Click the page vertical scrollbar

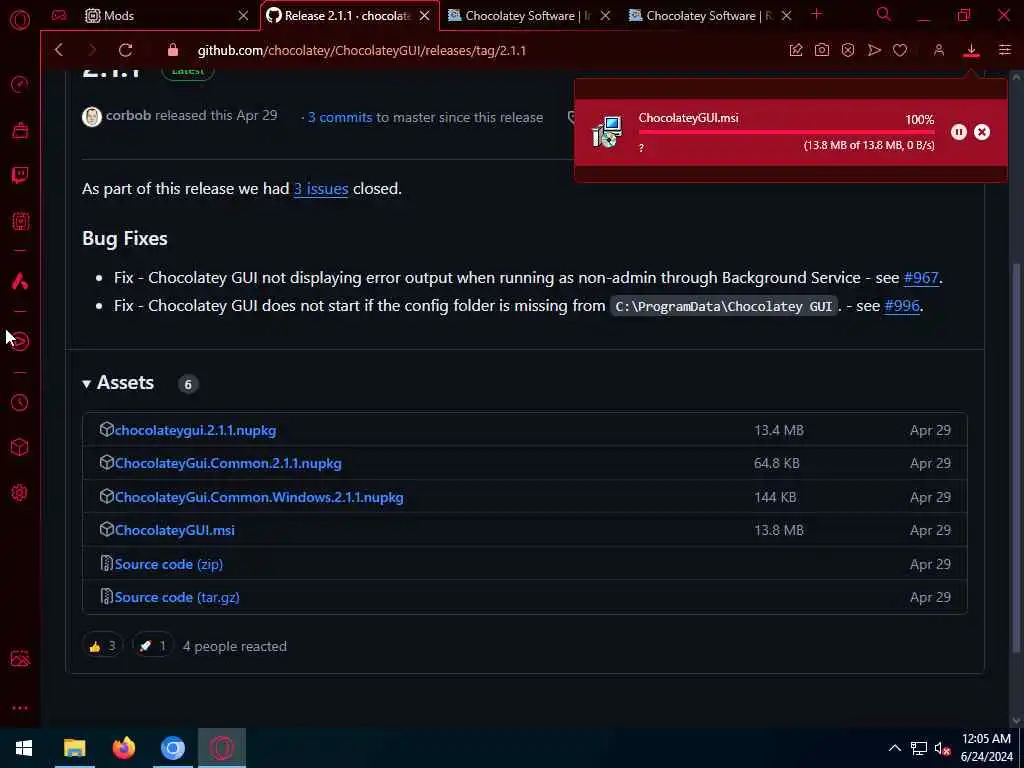(x=1016, y=457)
